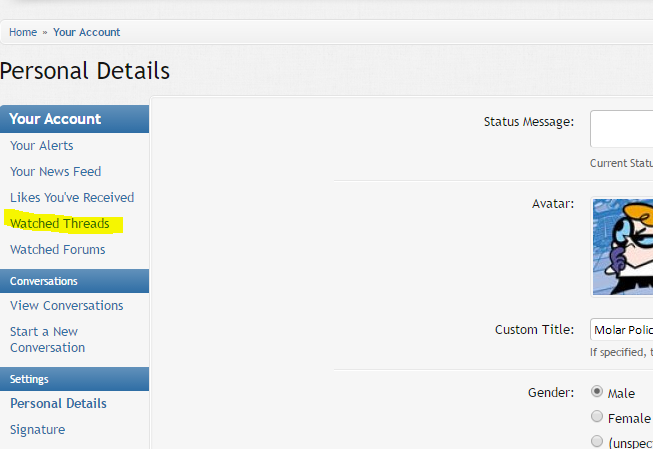Select the Male gender radio button
Image resolution: width=653 pixels, height=449 pixels.
point(597,392)
